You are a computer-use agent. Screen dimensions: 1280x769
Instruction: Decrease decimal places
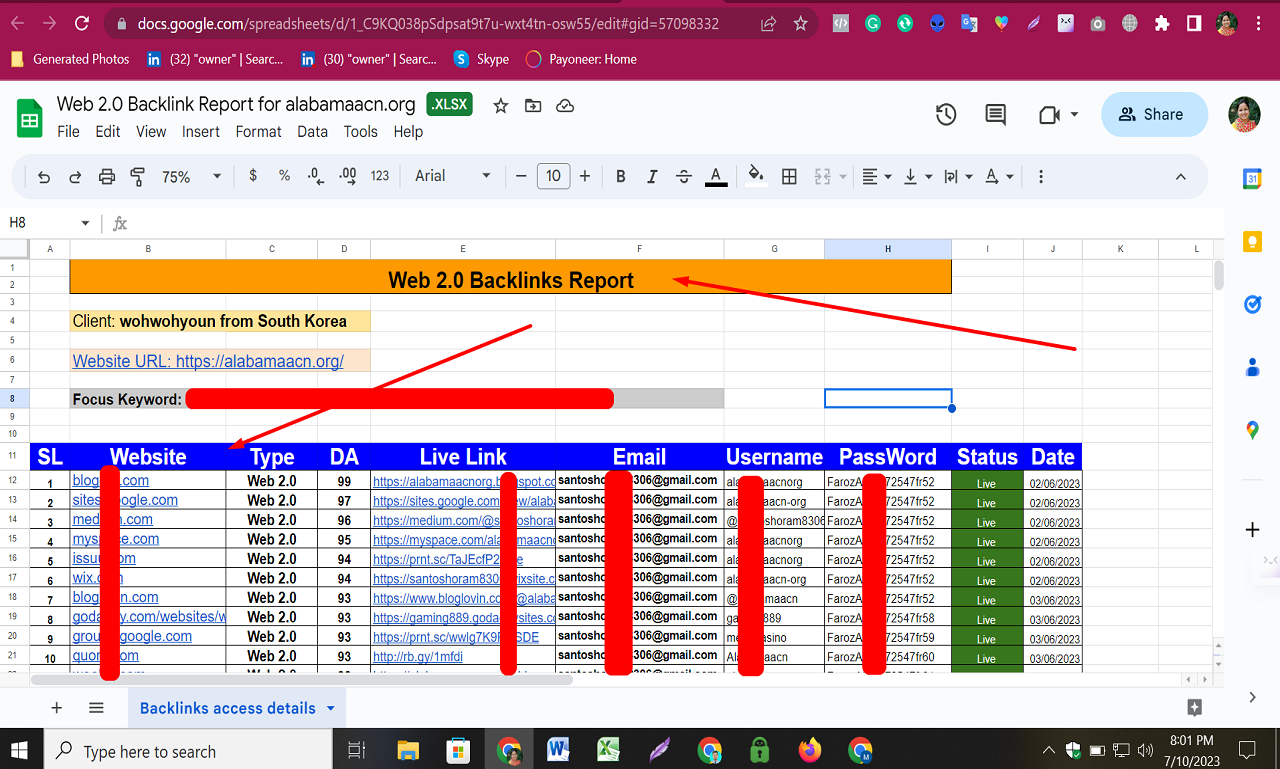pos(316,176)
